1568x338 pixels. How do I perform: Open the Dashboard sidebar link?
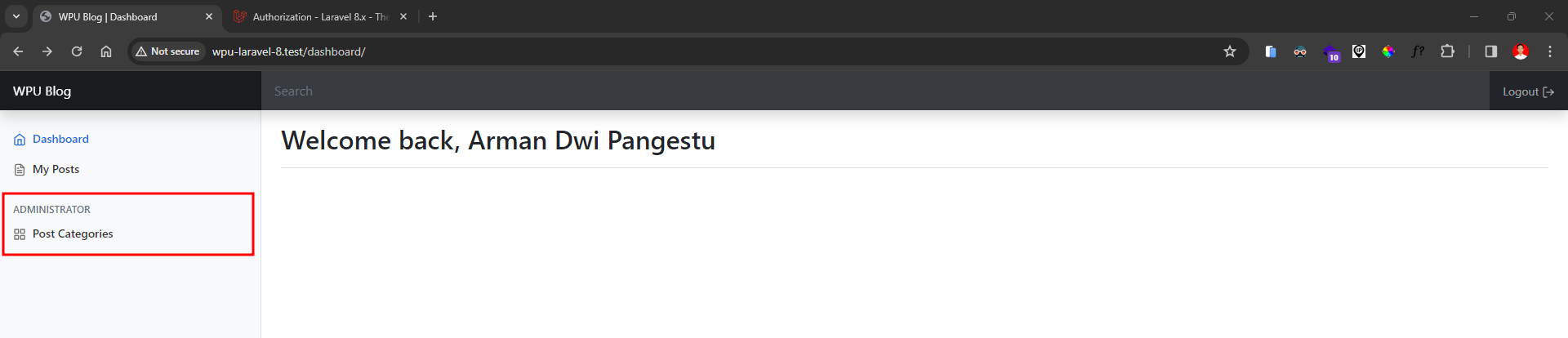coord(60,140)
